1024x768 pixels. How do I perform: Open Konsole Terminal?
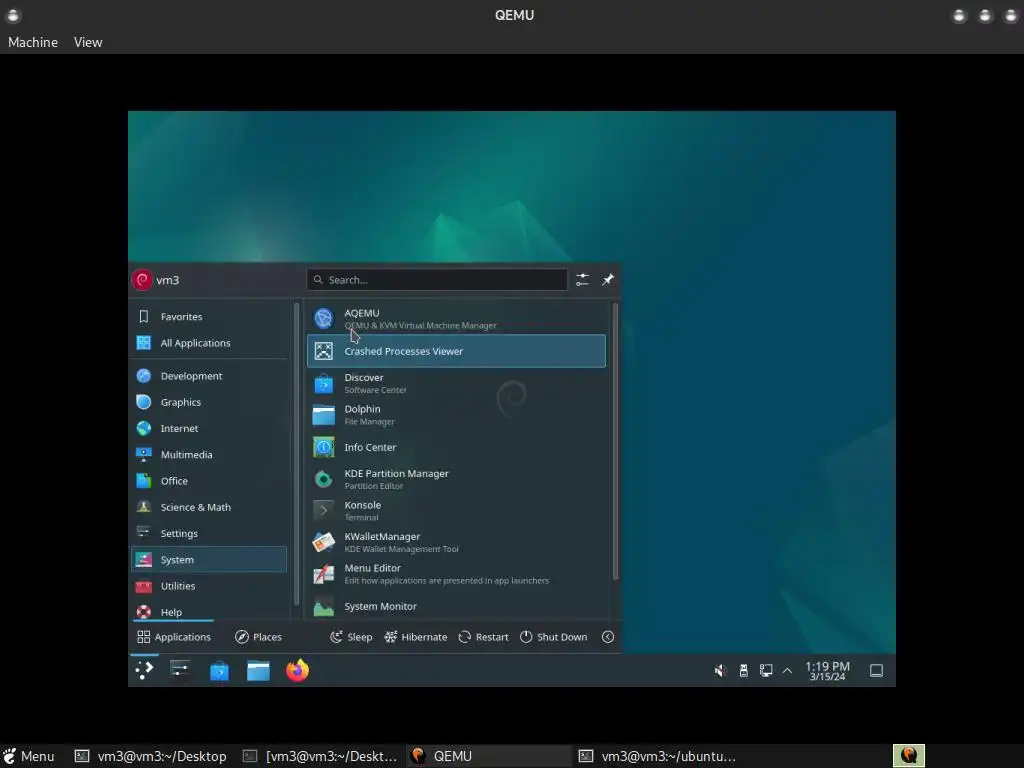click(456, 511)
